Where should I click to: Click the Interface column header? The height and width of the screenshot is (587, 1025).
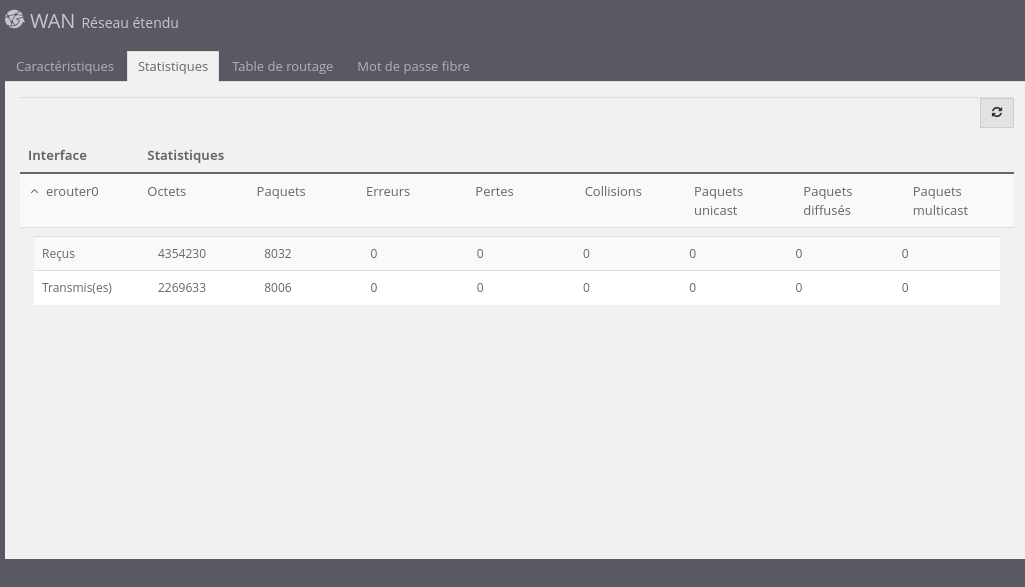(57, 155)
